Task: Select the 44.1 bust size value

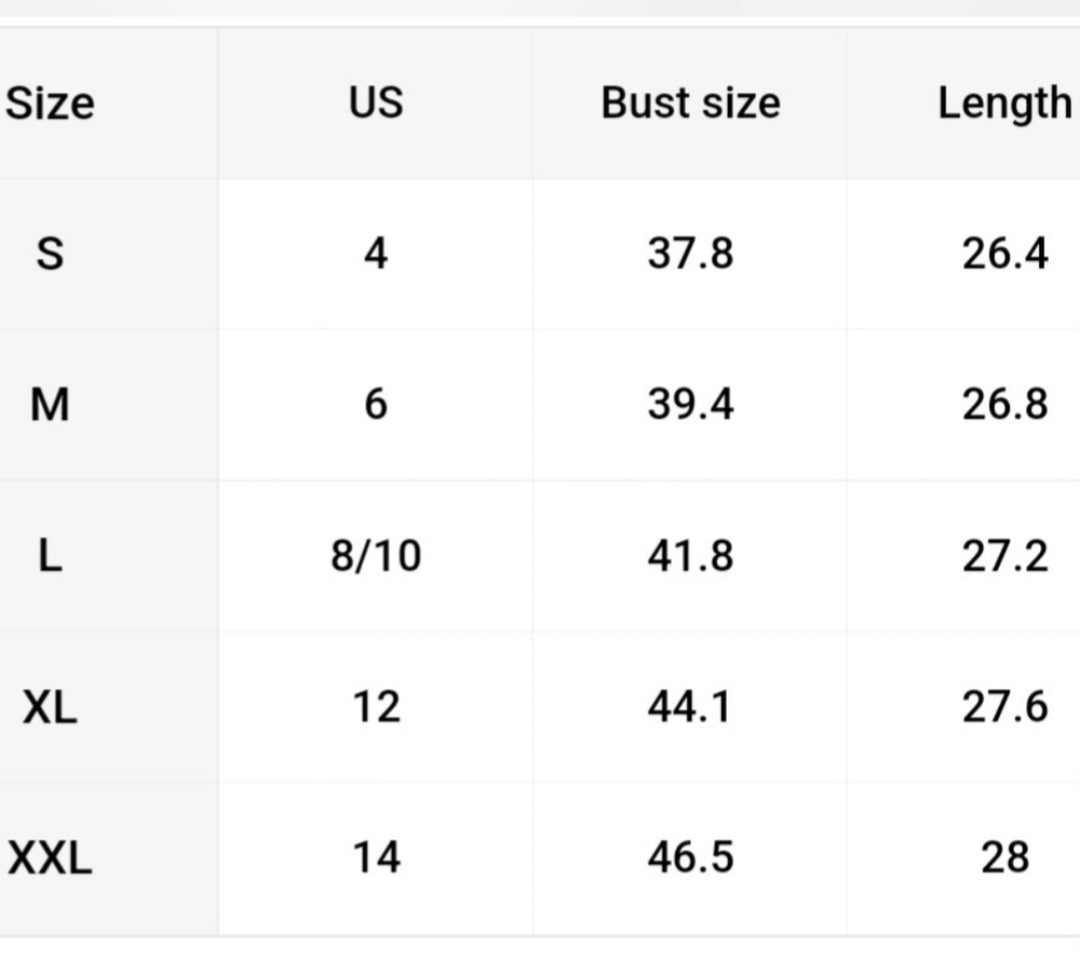Action: (x=690, y=707)
